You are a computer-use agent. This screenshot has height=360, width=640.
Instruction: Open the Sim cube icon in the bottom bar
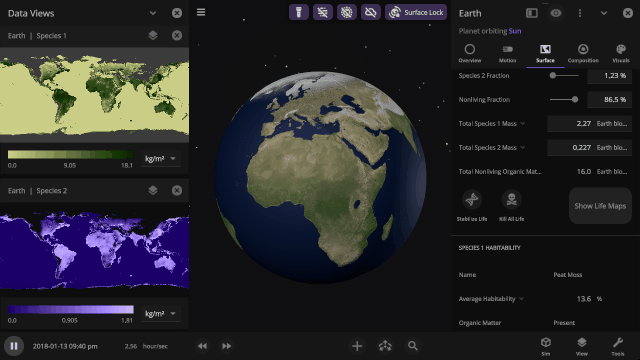pyautogui.click(x=546, y=346)
